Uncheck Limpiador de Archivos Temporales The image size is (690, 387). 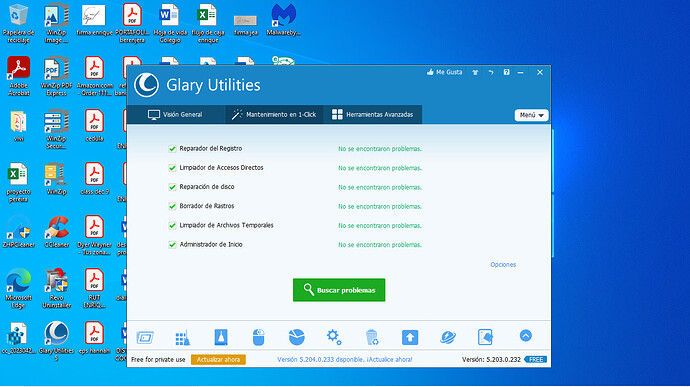172,225
